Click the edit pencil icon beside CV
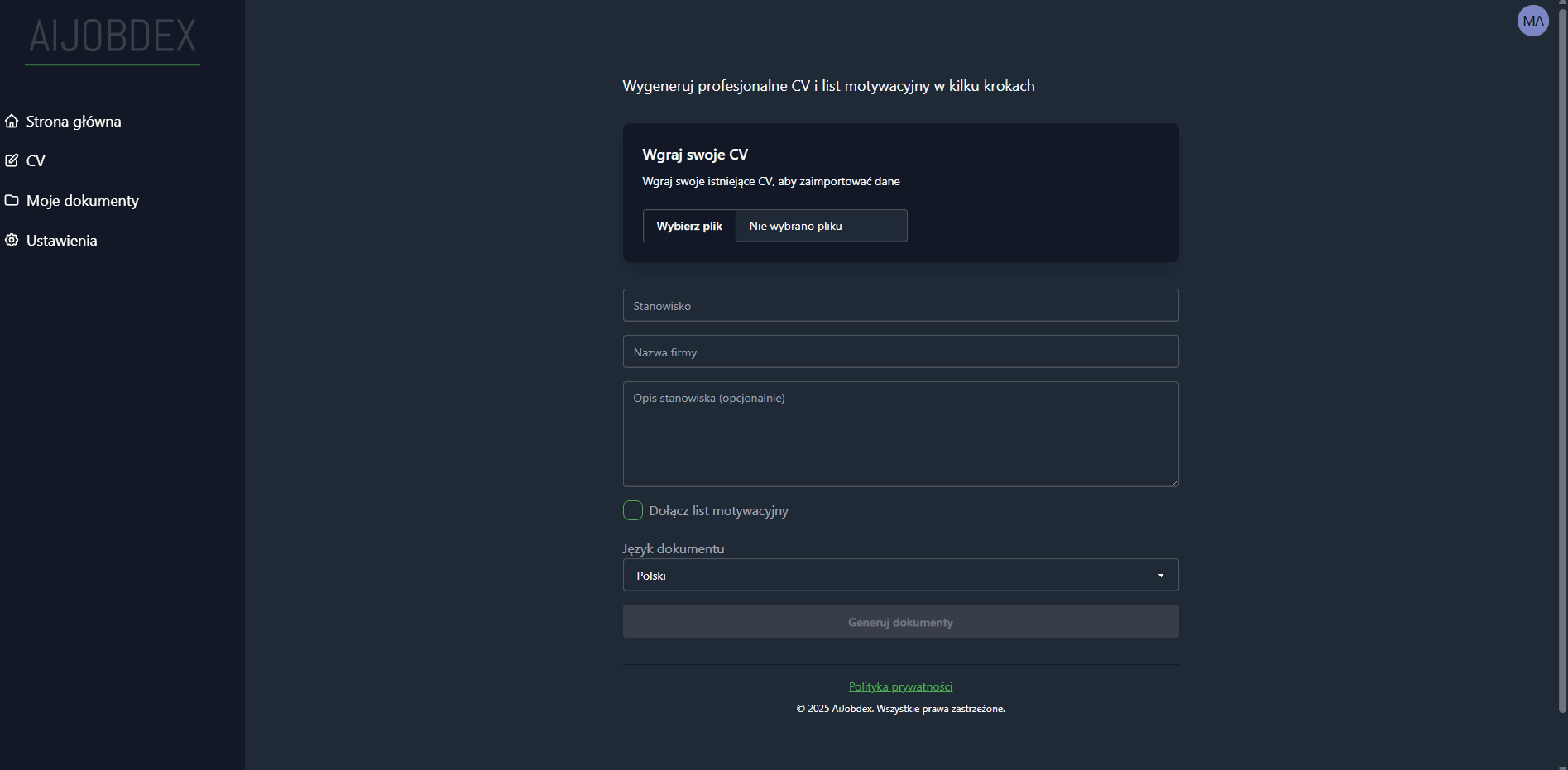Screen dimensions: 1568x770 click(12, 160)
